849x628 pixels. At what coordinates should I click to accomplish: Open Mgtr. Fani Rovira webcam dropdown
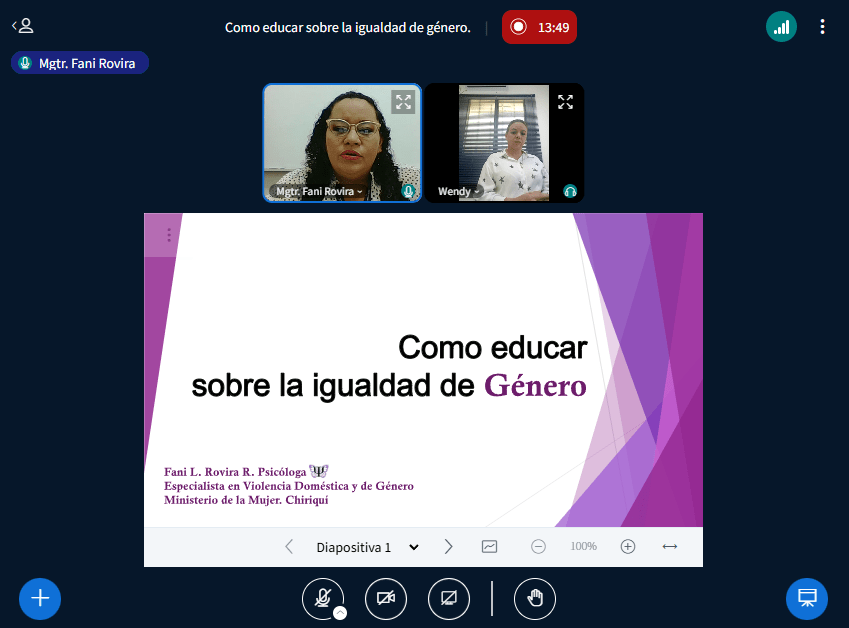pyautogui.click(x=319, y=191)
